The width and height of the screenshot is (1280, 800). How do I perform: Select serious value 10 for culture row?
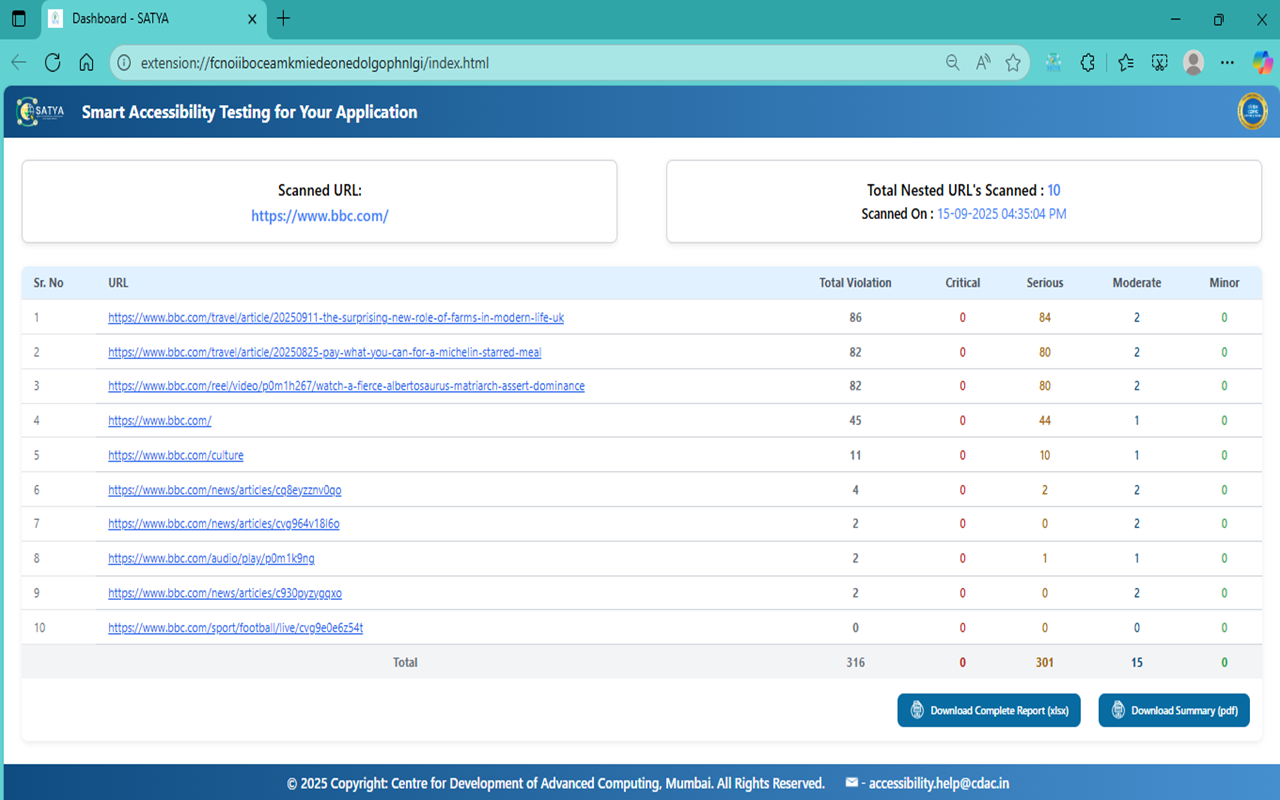[x=1045, y=455]
